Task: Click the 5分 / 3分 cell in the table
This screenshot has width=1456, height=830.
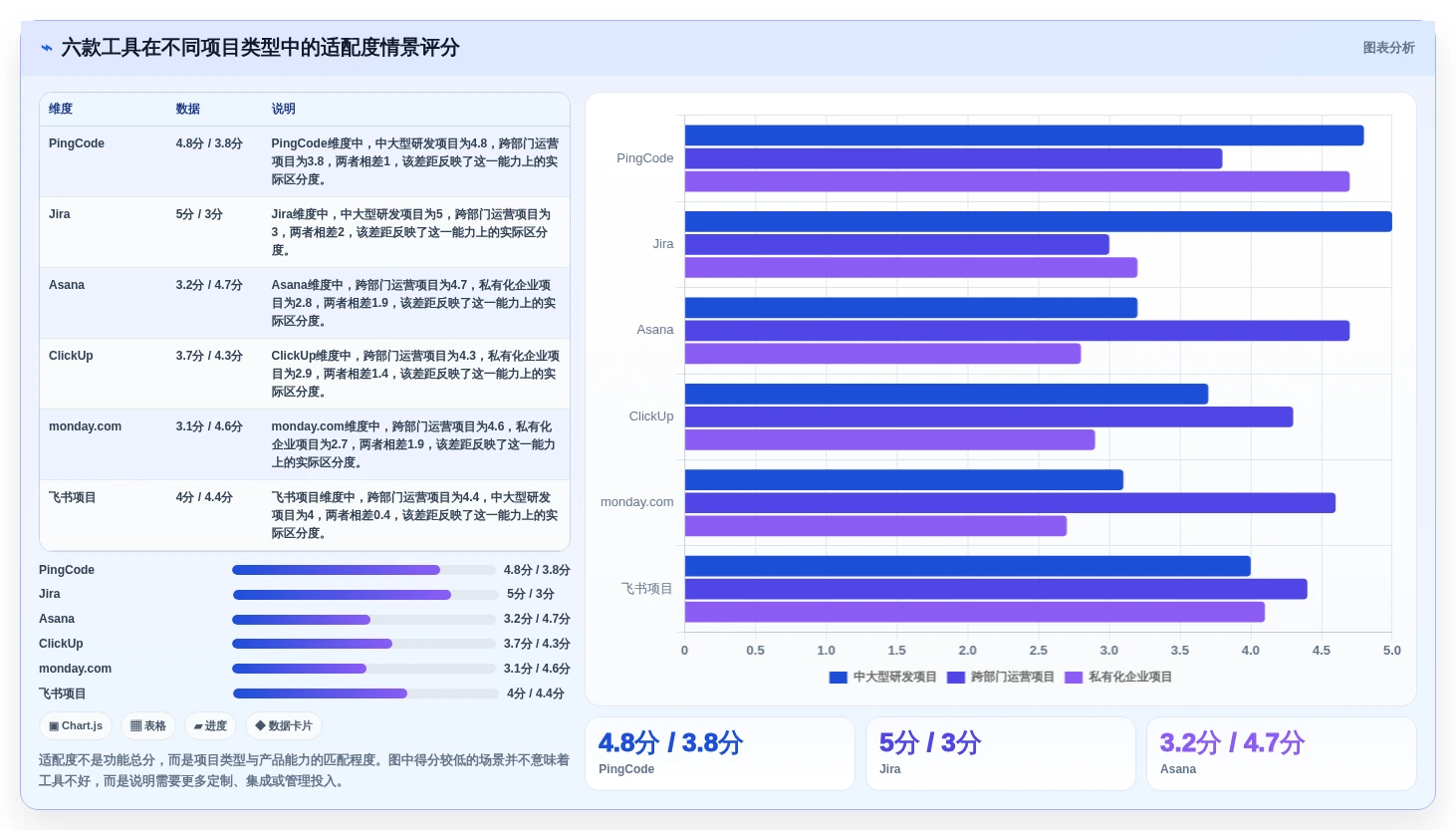Action: (199, 214)
